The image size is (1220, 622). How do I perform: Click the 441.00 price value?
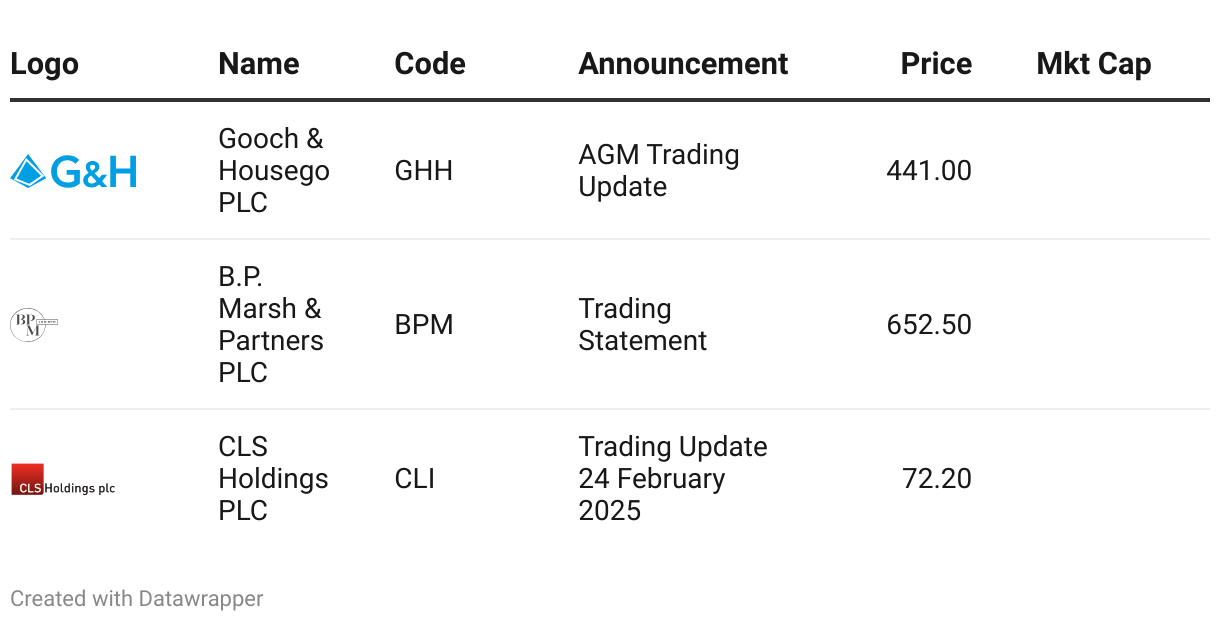[928, 171]
